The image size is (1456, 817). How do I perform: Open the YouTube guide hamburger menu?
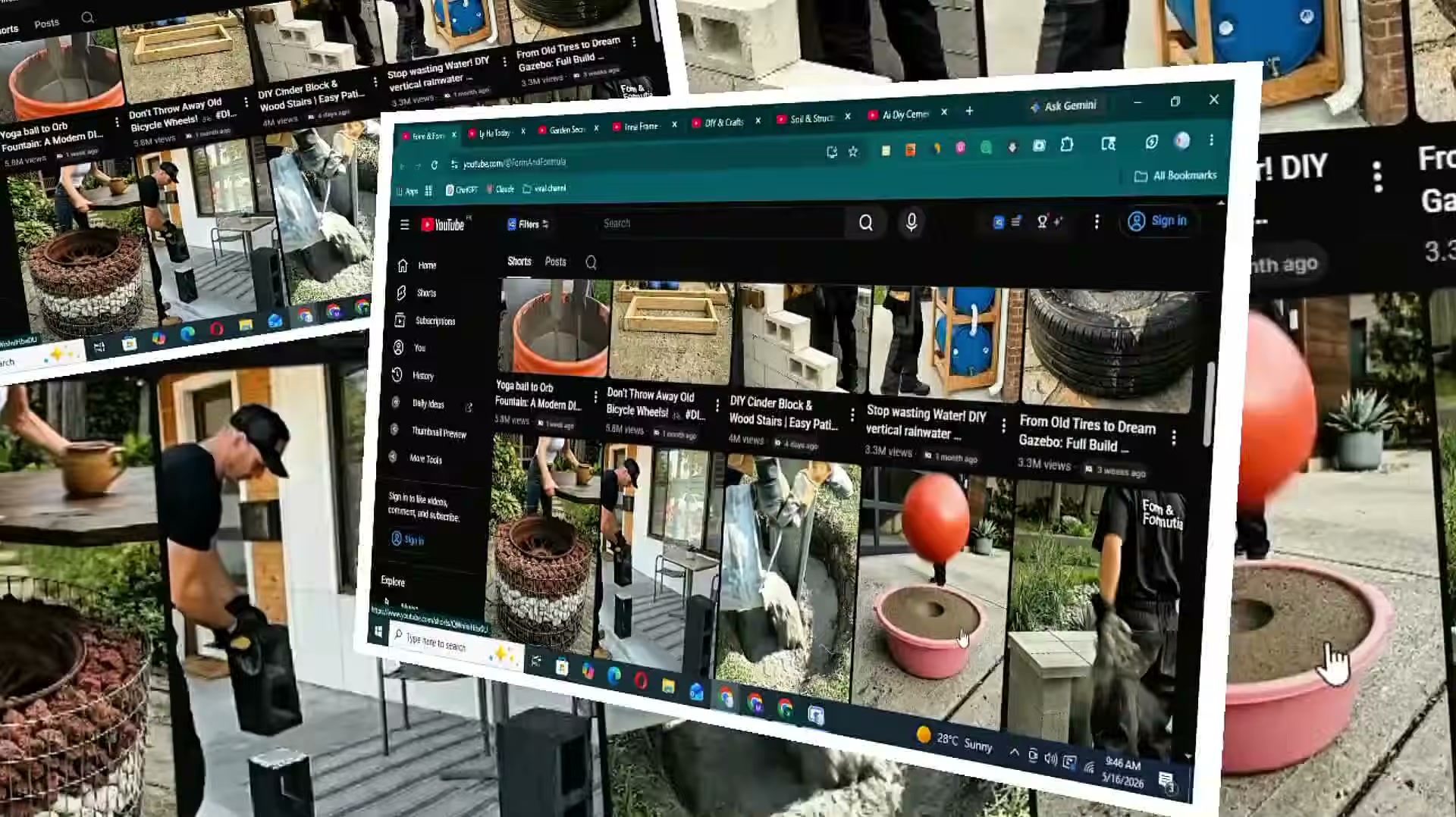[404, 224]
